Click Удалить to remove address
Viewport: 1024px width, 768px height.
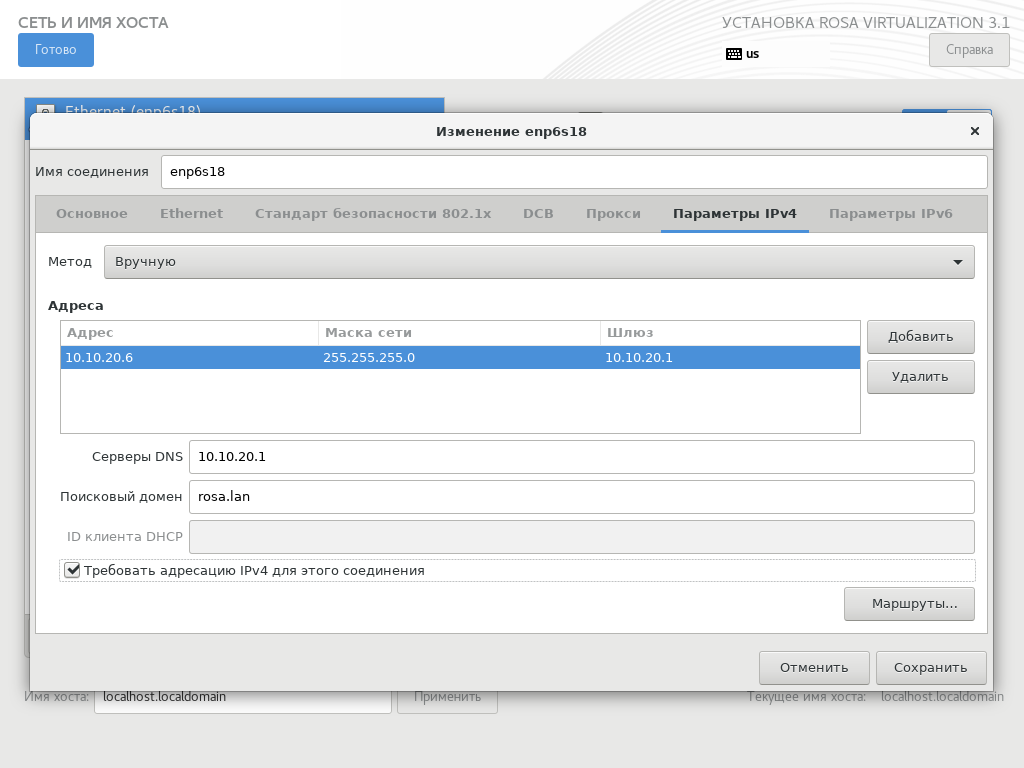(x=920, y=377)
